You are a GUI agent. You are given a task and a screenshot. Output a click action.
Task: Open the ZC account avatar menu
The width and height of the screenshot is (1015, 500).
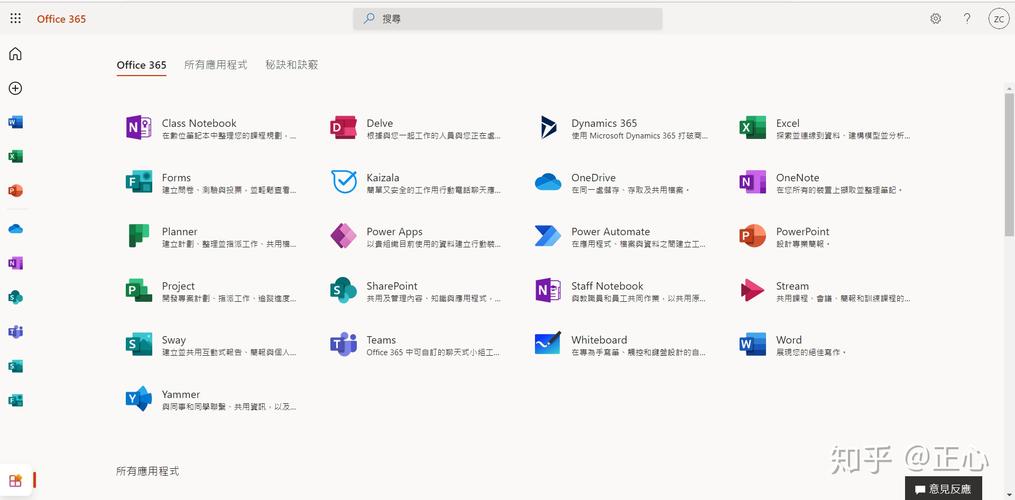tap(998, 19)
